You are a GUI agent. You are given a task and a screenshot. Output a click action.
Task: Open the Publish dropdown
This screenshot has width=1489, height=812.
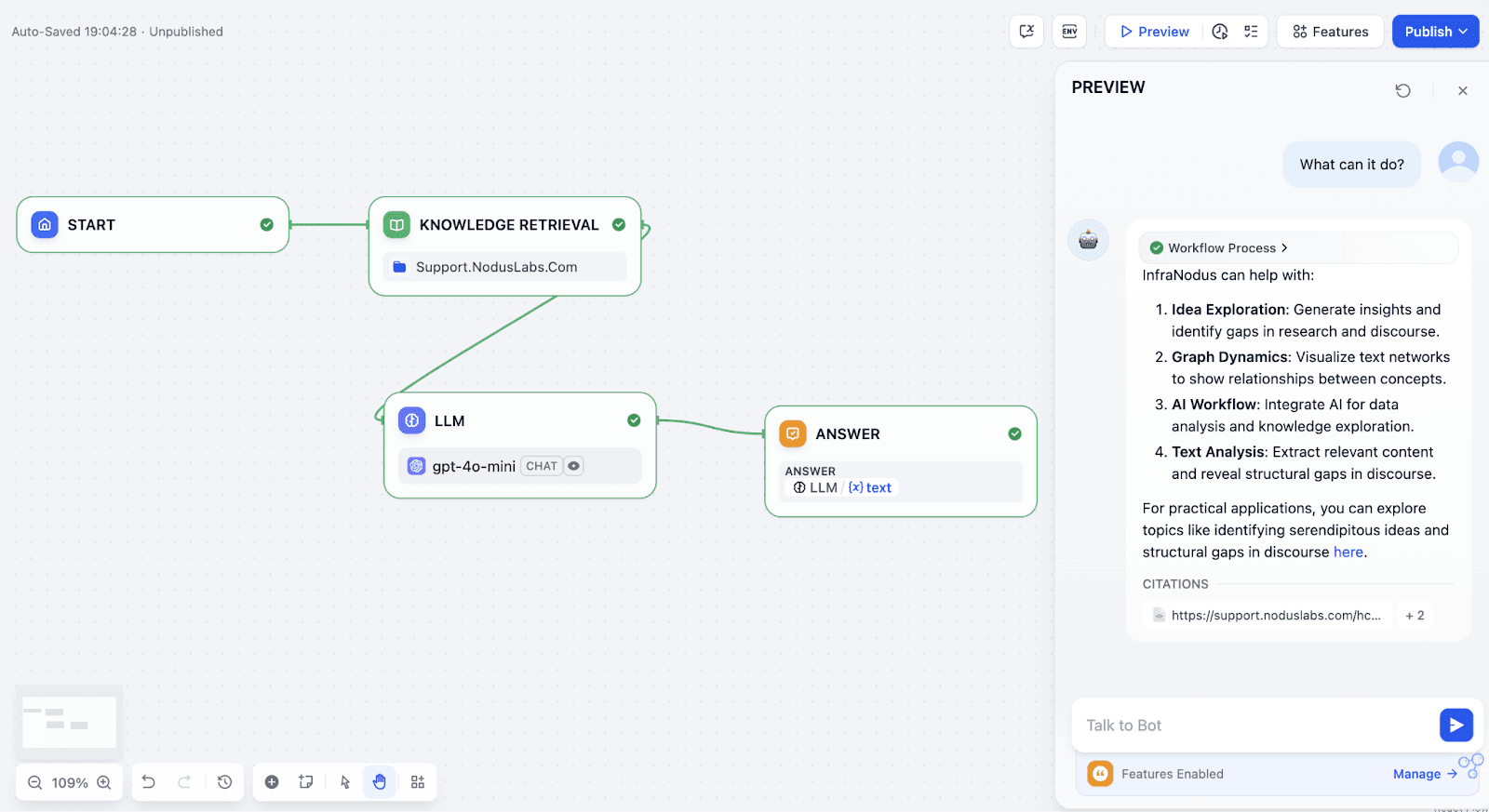pos(1435,32)
